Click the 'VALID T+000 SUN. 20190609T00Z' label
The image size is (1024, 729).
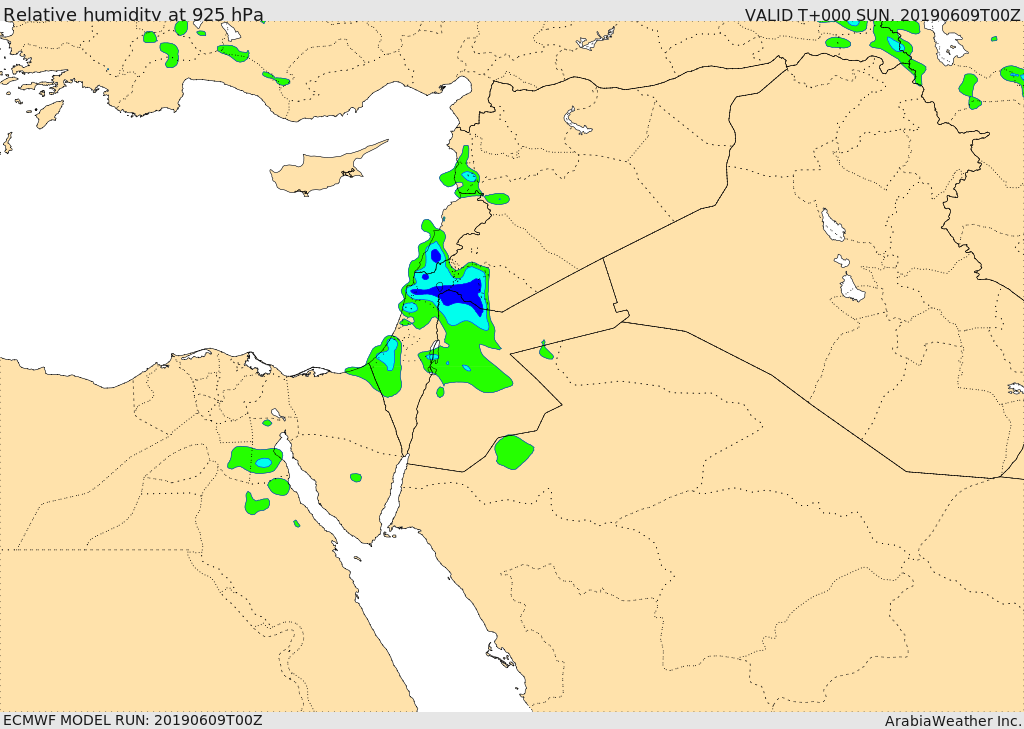tap(884, 14)
